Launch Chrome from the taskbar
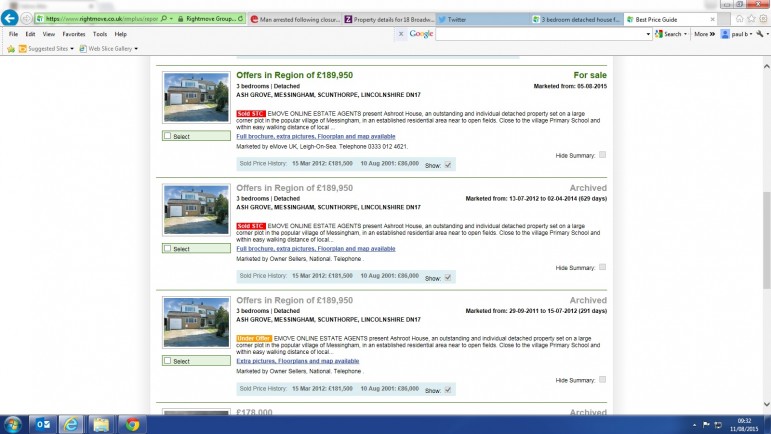The height and width of the screenshot is (434, 771). (133, 423)
